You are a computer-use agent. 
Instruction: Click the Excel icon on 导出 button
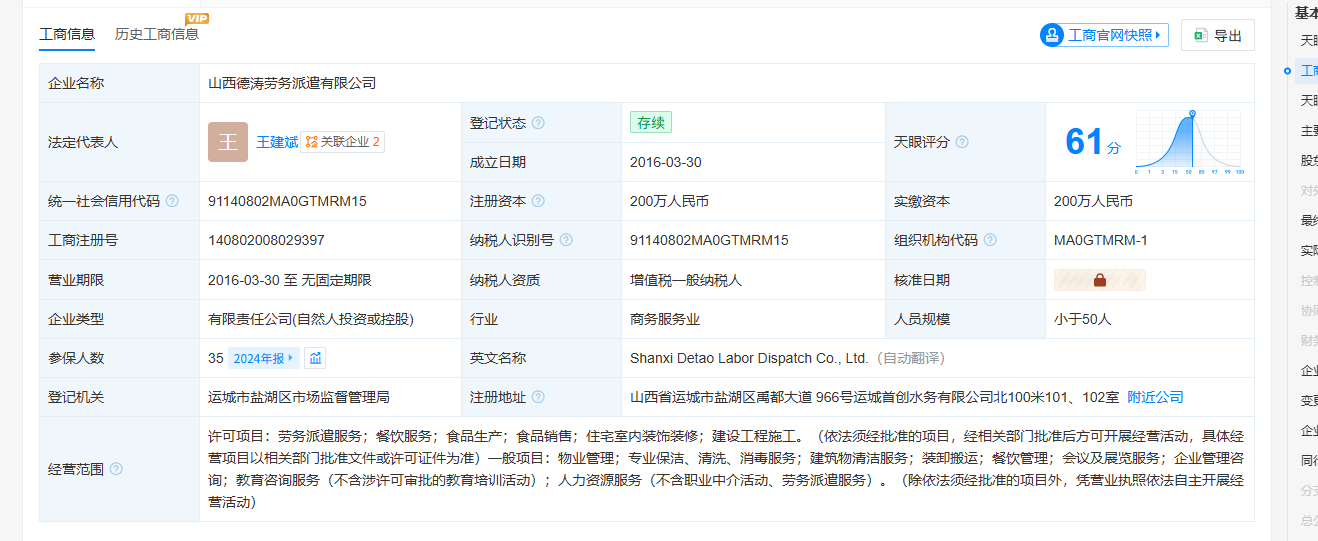point(1199,35)
